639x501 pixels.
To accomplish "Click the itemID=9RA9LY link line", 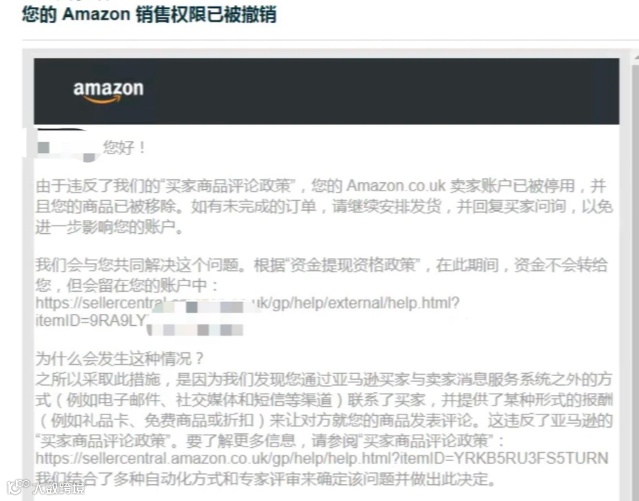I will (x=90, y=321).
